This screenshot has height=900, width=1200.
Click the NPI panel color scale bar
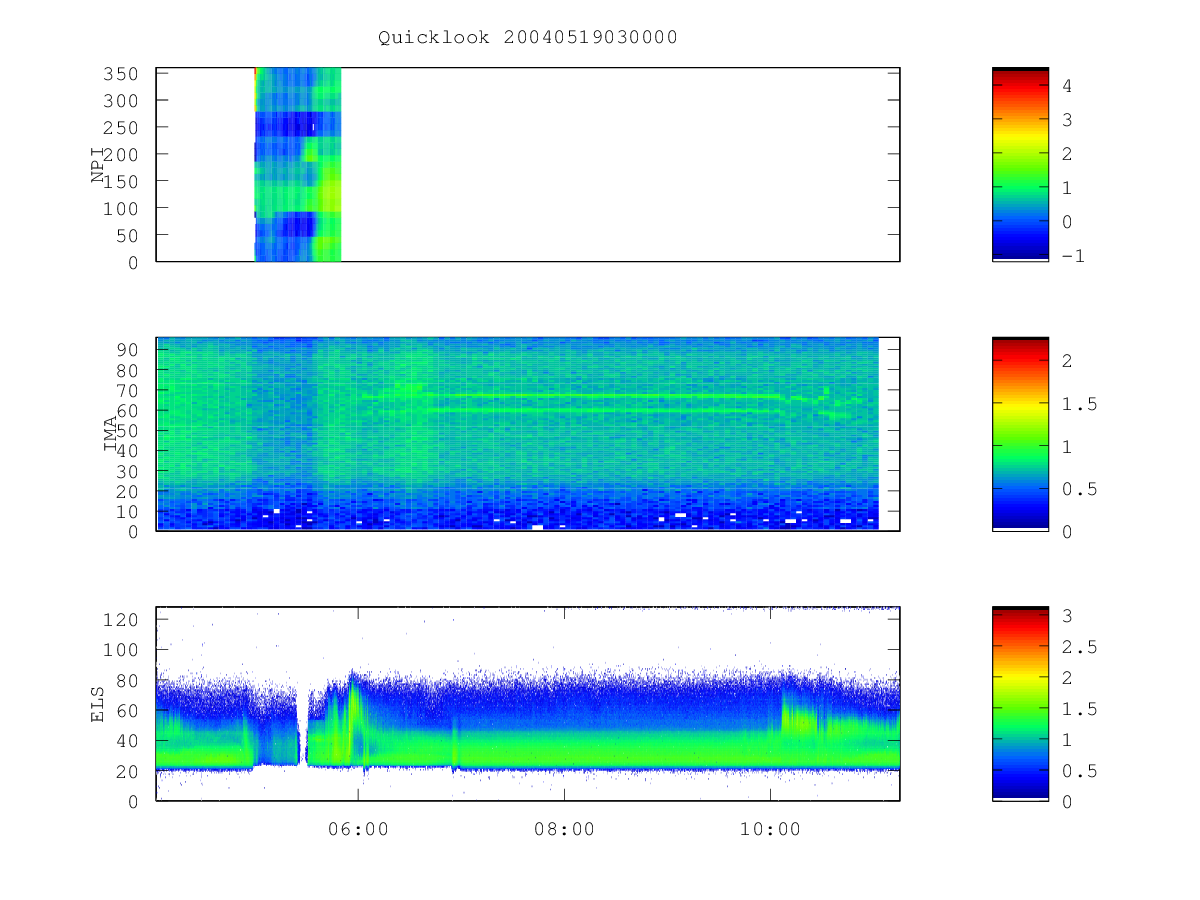(x=1020, y=165)
